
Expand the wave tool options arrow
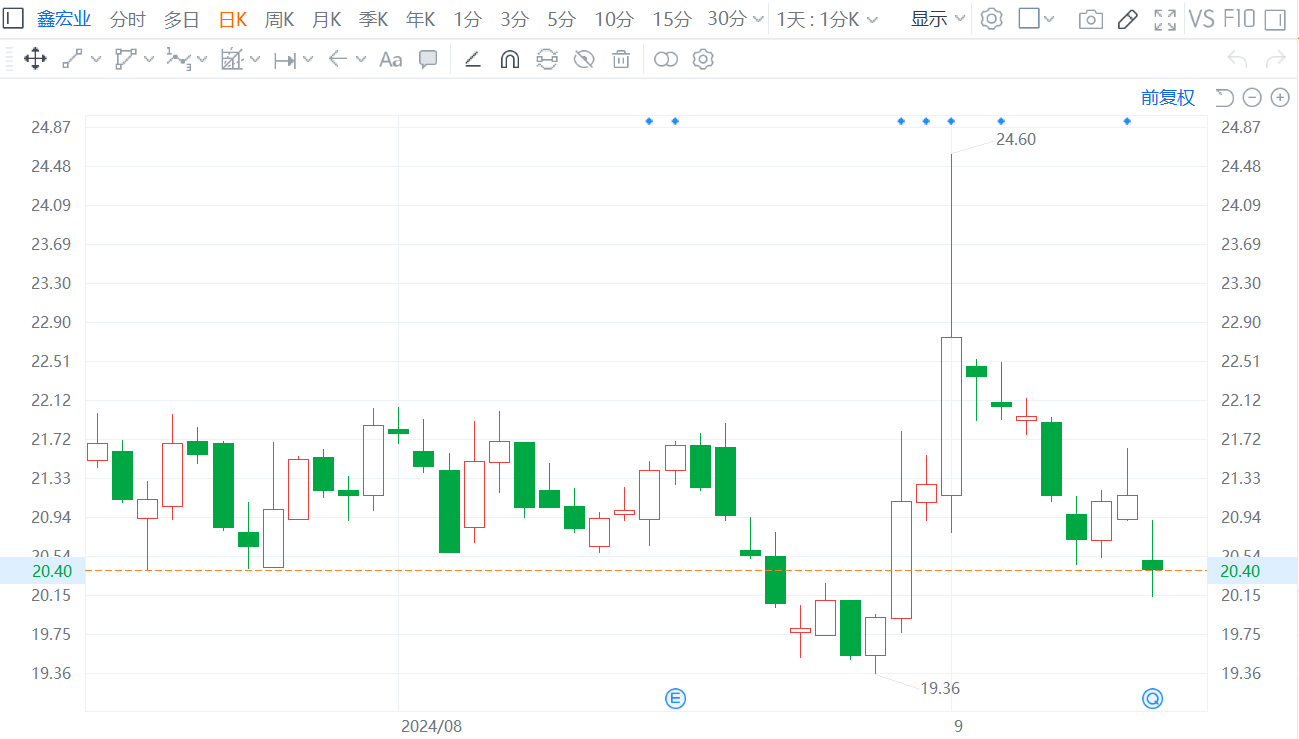[x=202, y=60]
